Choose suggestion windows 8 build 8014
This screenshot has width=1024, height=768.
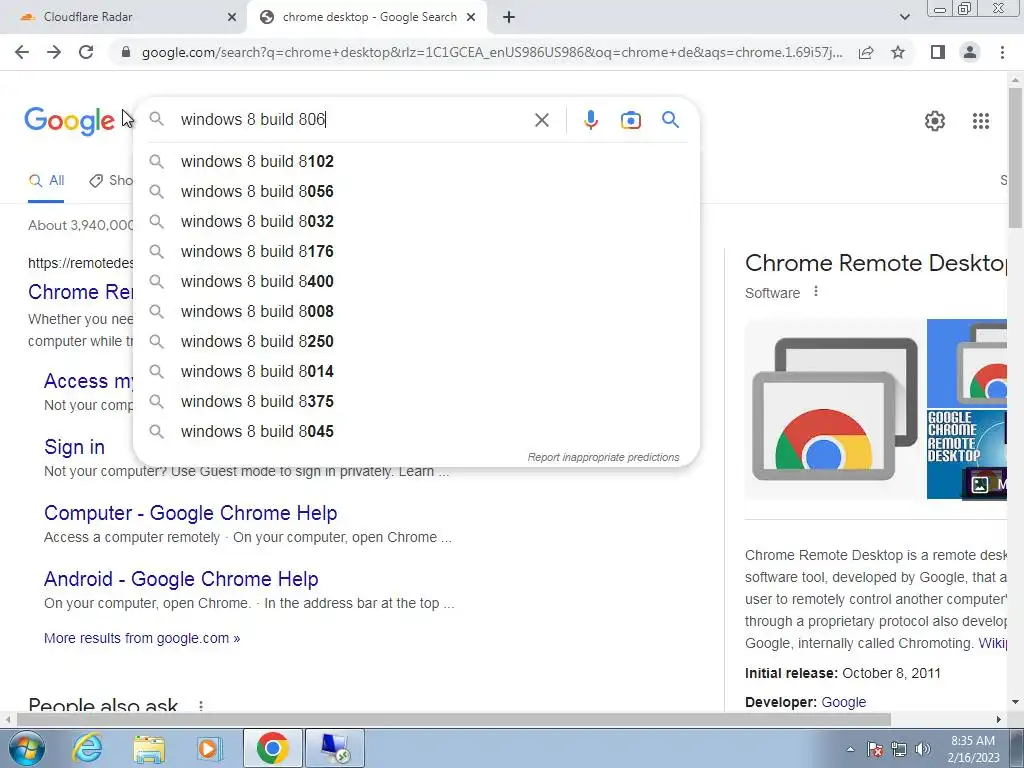point(416,372)
